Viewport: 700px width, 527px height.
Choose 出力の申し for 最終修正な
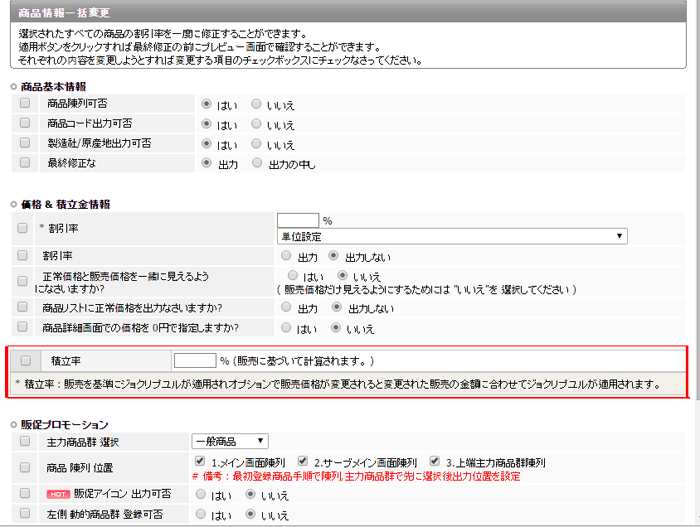tap(257, 163)
